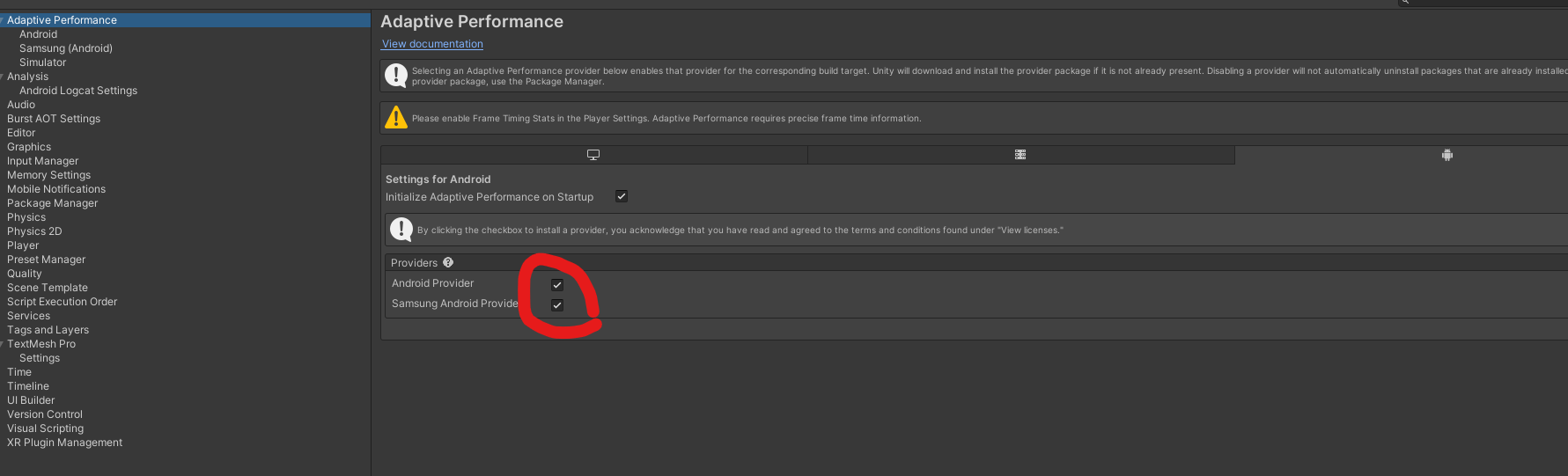Open Tags and Layers settings
The width and height of the screenshot is (1568, 476).
(48, 330)
